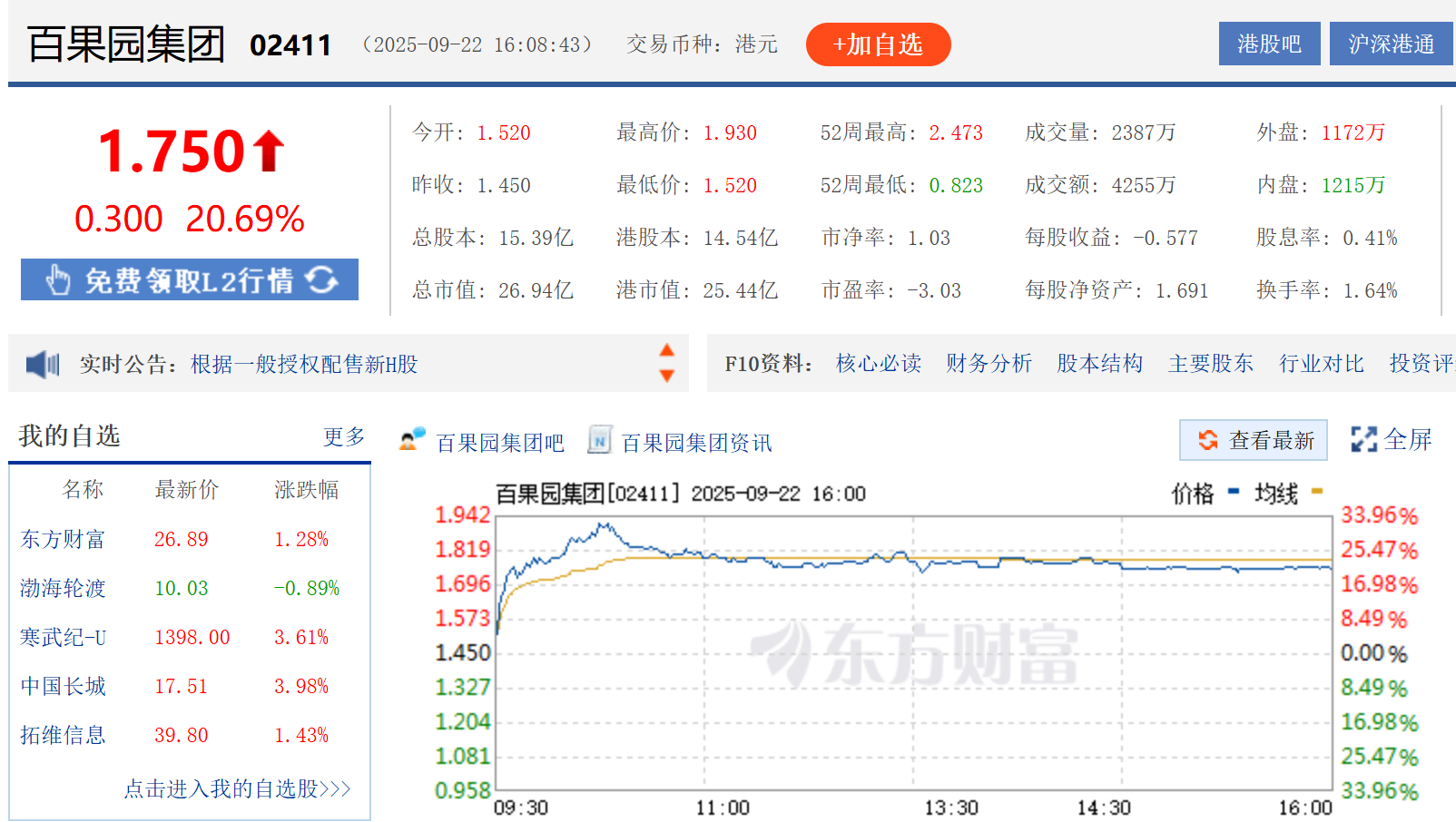The image size is (1456, 822).
Task: Click the 最高价 value 1.930
Action: [x=730, y=133]
